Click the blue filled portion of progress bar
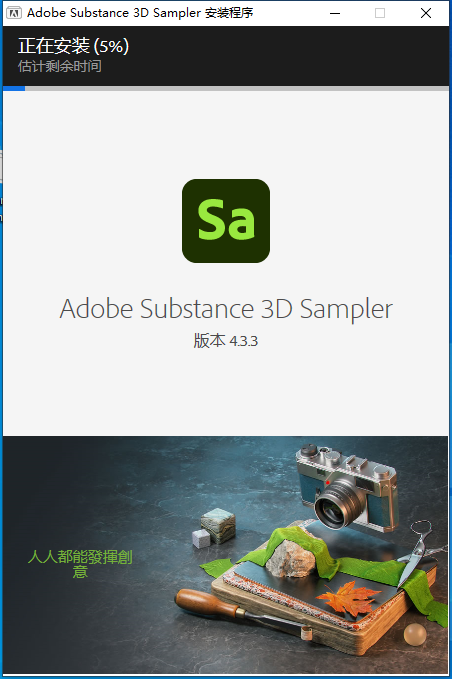This screenshot has height=679, width=452. [x=14, y=88]
